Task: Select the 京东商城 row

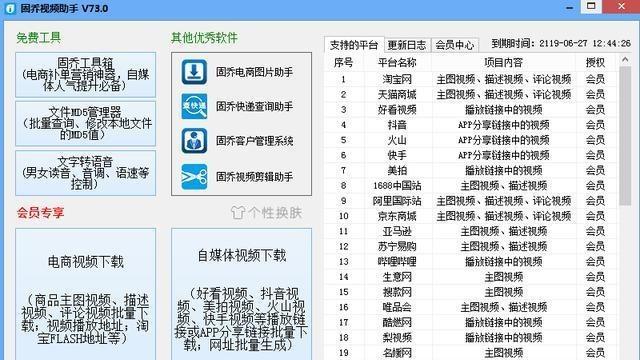Action: [x=470, y=216]
